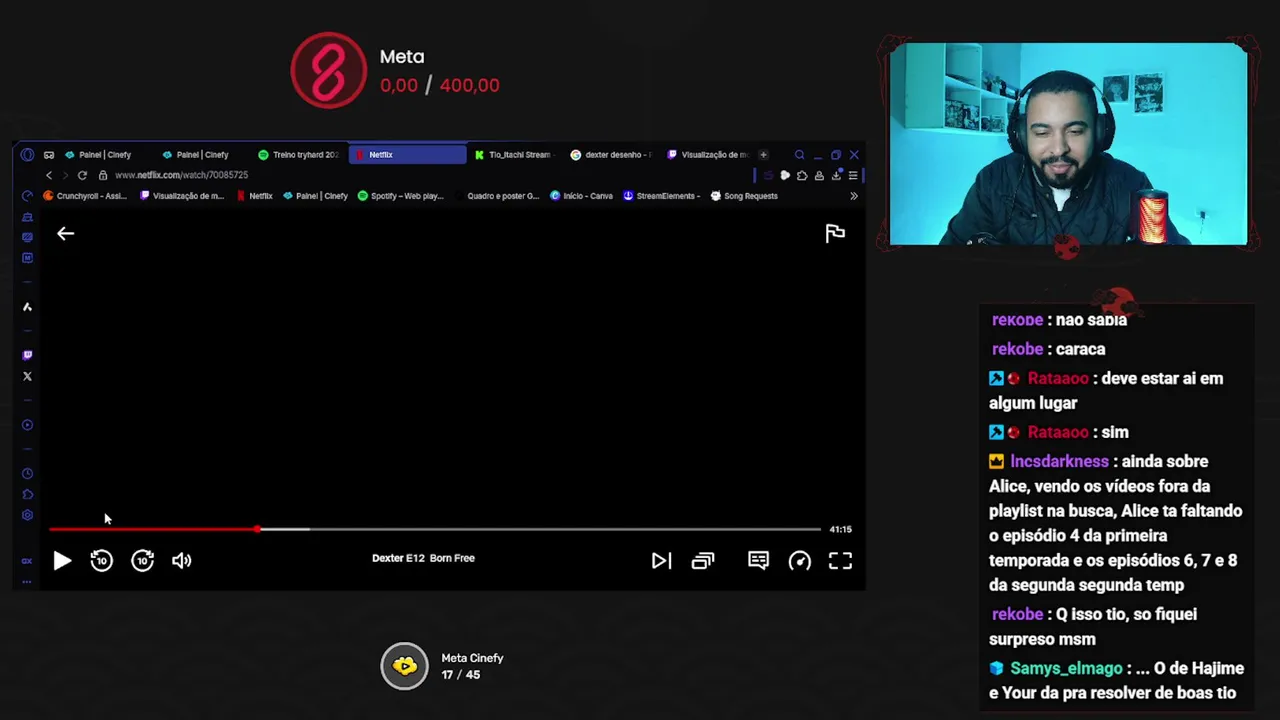Click username Incsdarkness in chat
Image resolution: width=1280 pixels, height=720 pixels.
1059,462
